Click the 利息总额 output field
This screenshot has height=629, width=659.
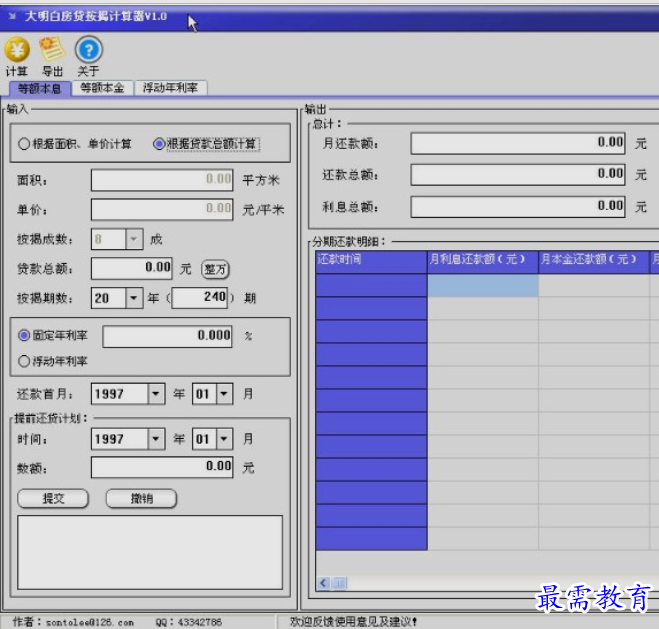pyautogui.click(x=518, y=206)
